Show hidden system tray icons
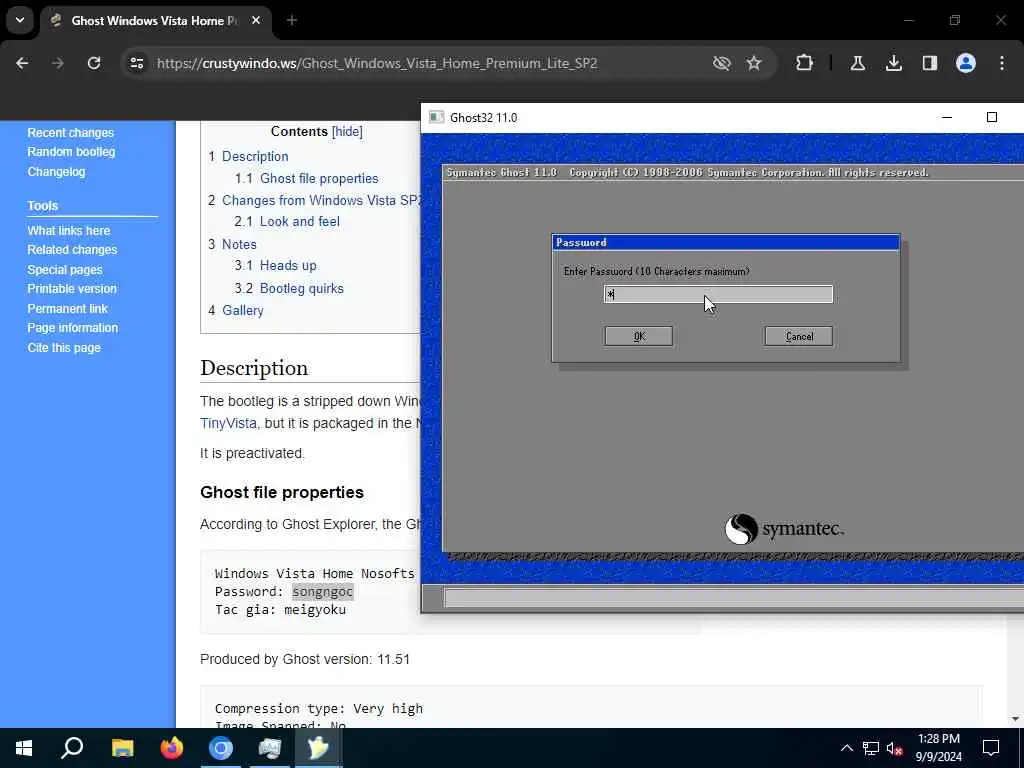This screenshot has height=768, width=1024. [x=846, y=748]
